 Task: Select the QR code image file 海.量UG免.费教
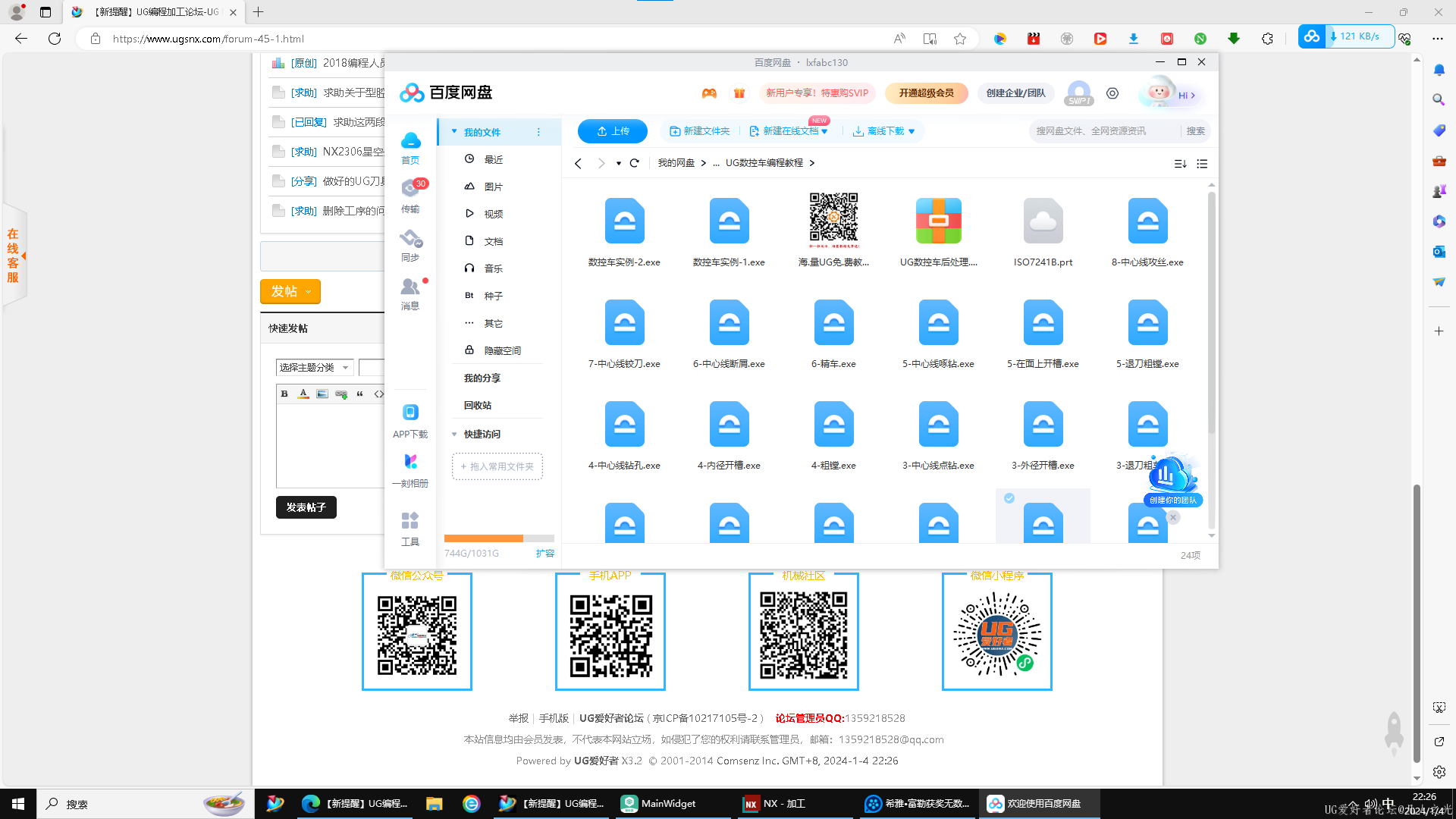[833, 221]
